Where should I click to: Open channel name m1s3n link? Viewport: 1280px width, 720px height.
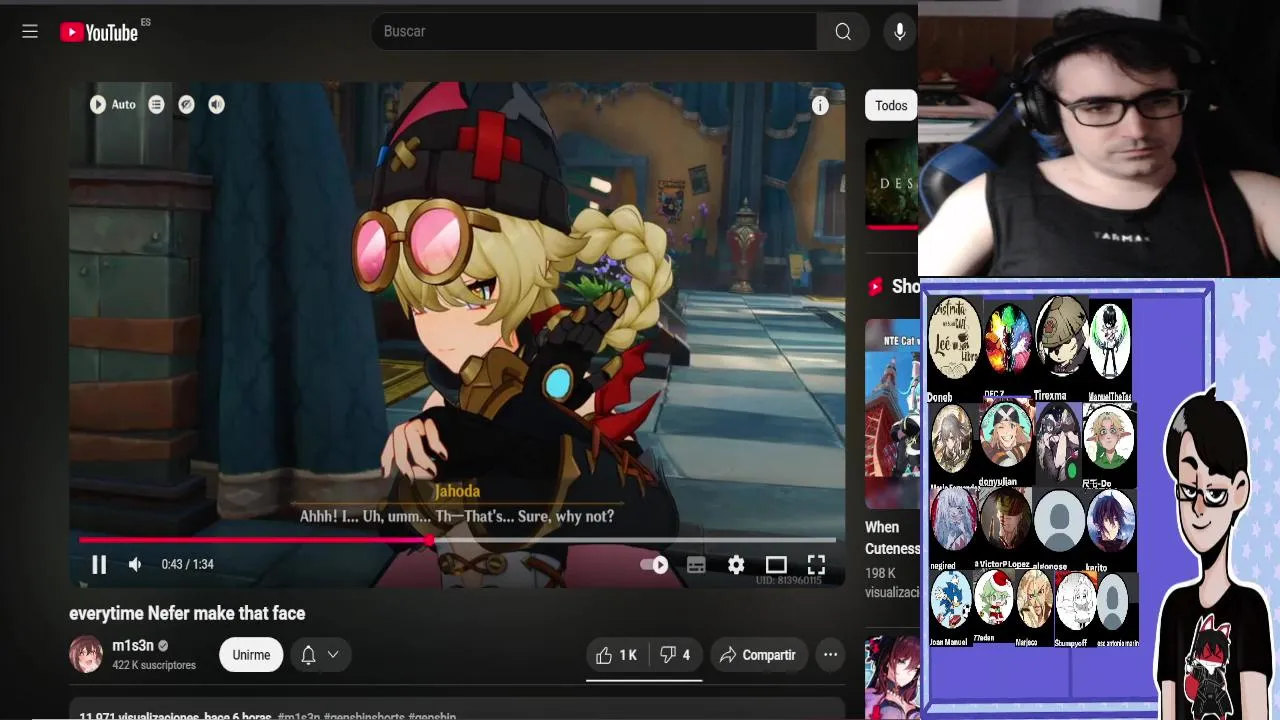click(133, 646)
